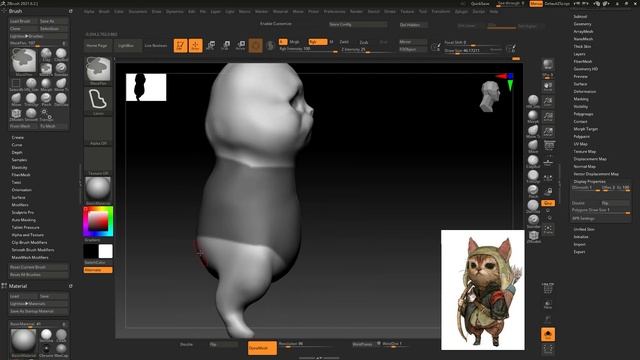Click the Draw mode button in the top shelf
This screenshot has height=360, width=640.
196,45
